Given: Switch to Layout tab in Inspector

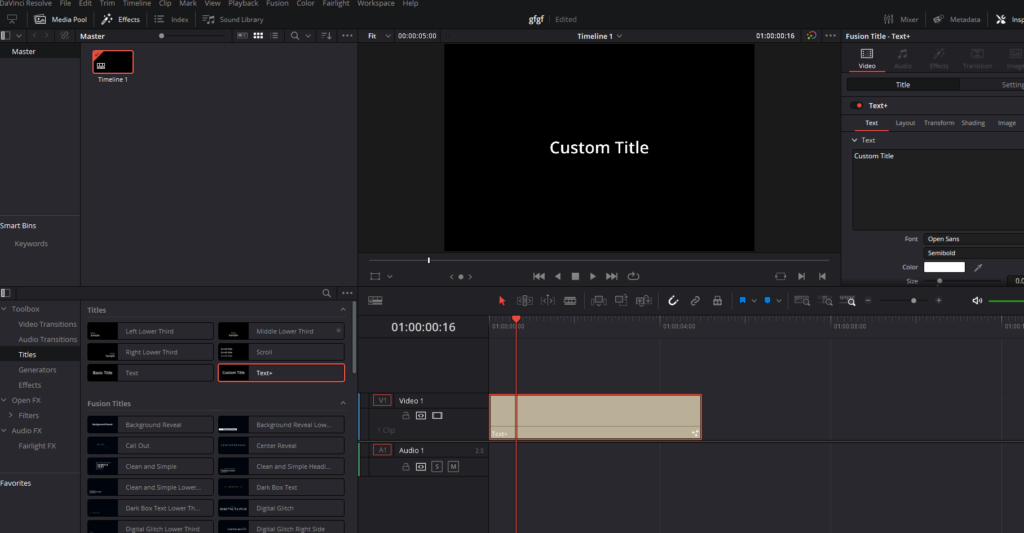Looking at the screenshot, I should click(904, 123).
